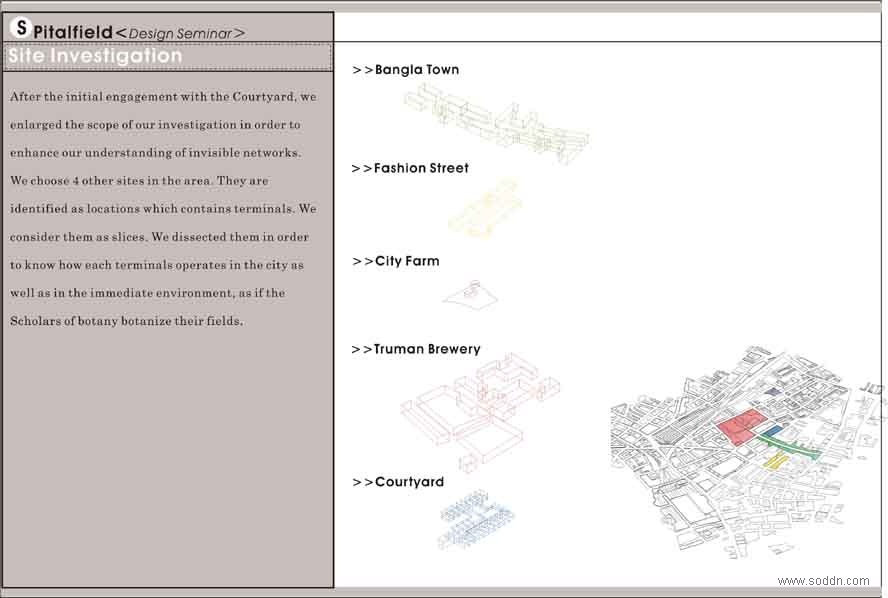Expand the >>Courtyard section label
The height and width of the screenshot is (598, 888).
point(398,482)
